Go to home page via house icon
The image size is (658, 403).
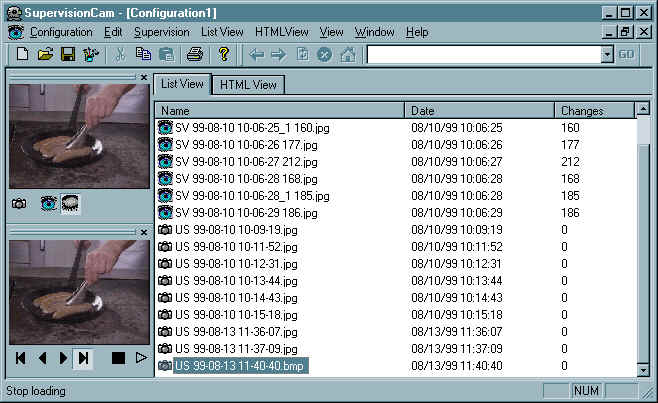coord(348,55)
